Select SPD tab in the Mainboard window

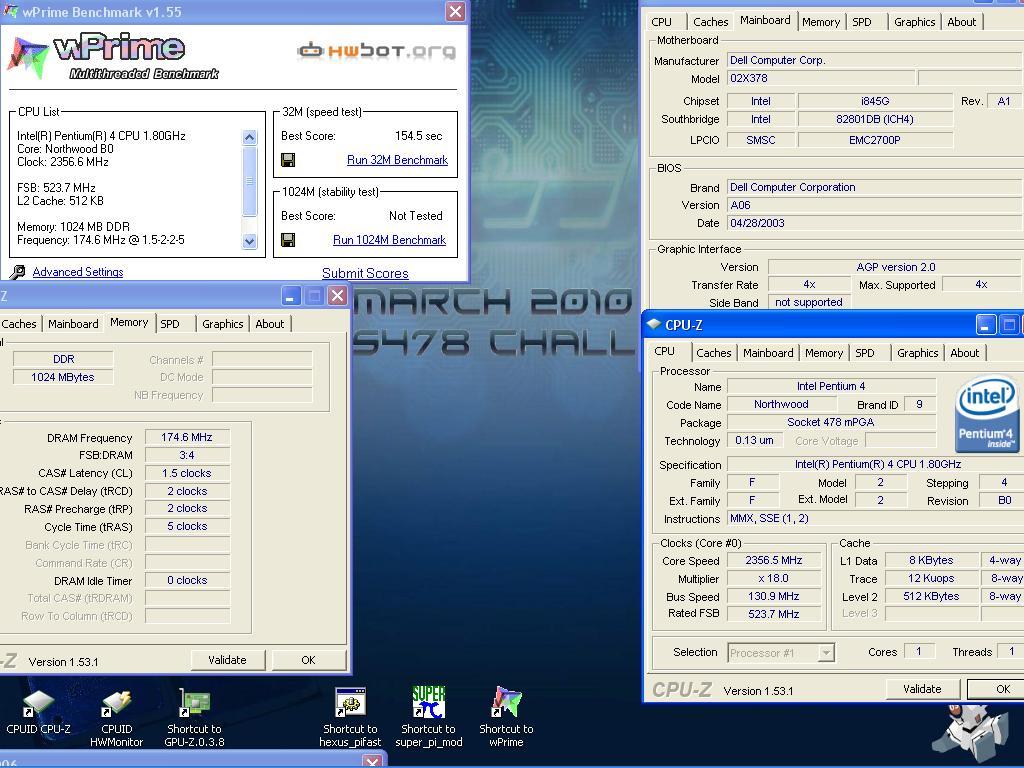tap(862, 22)
